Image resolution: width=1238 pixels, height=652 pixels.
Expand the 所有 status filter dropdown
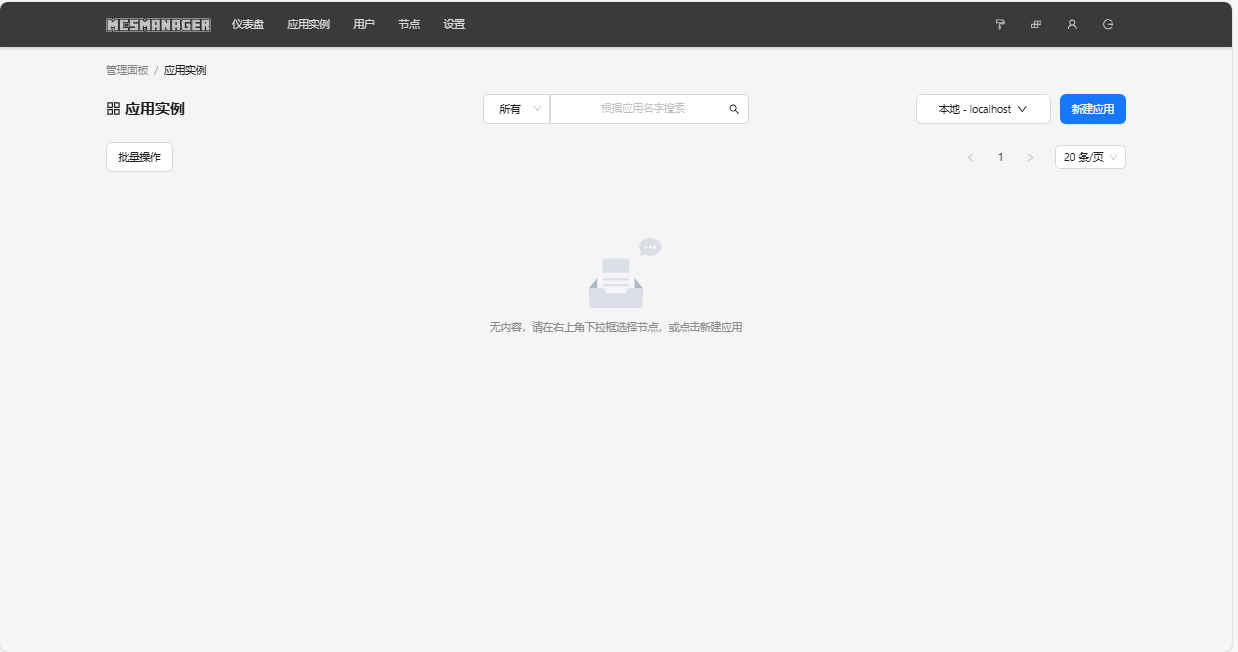pyautogui.click(x=516, y=109)
